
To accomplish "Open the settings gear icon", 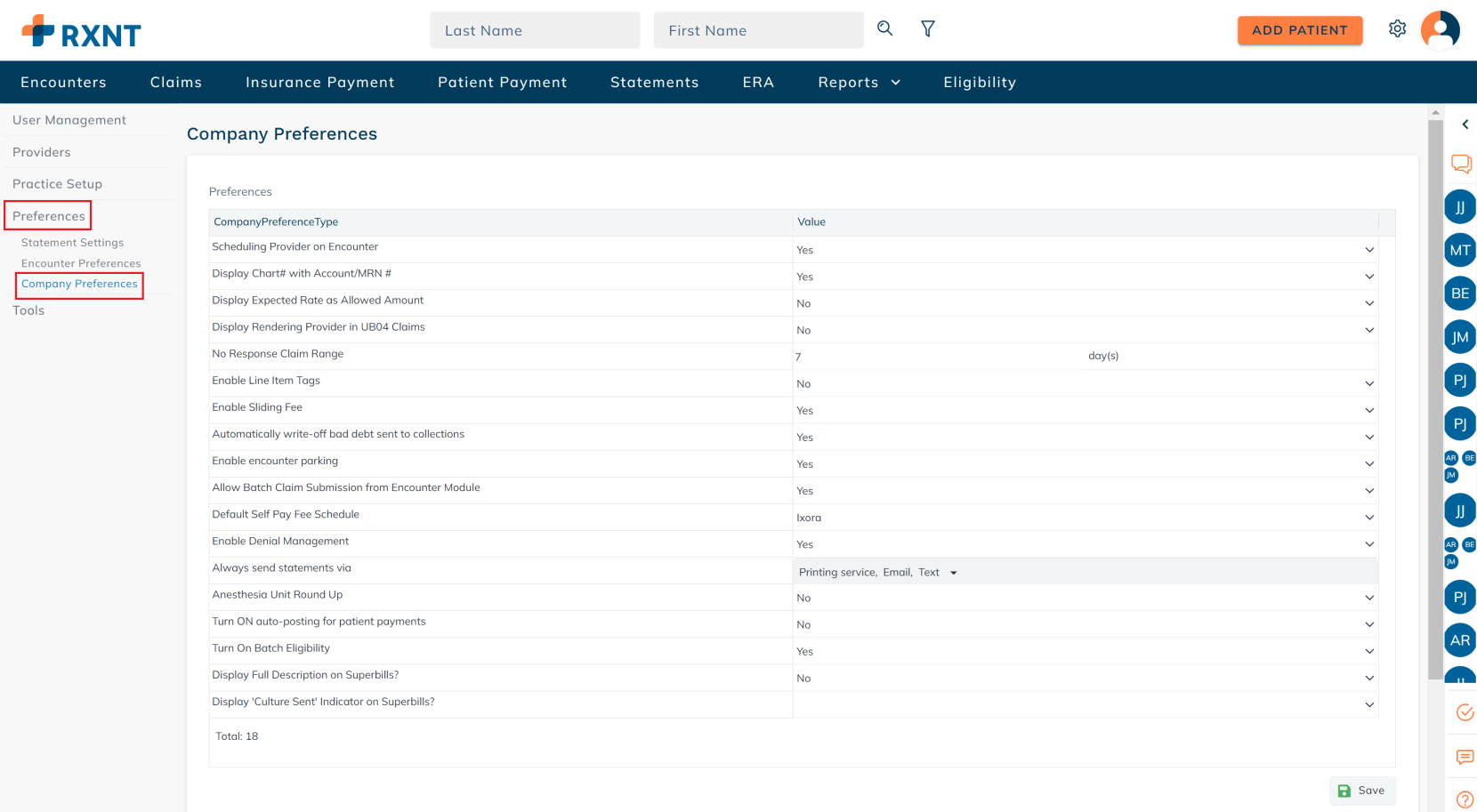I will (1397, 29).
